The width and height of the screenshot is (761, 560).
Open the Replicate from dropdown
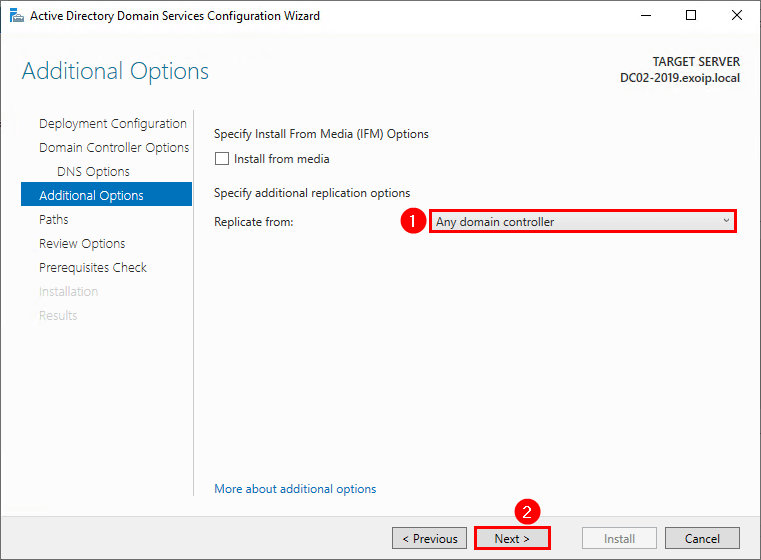582,222
